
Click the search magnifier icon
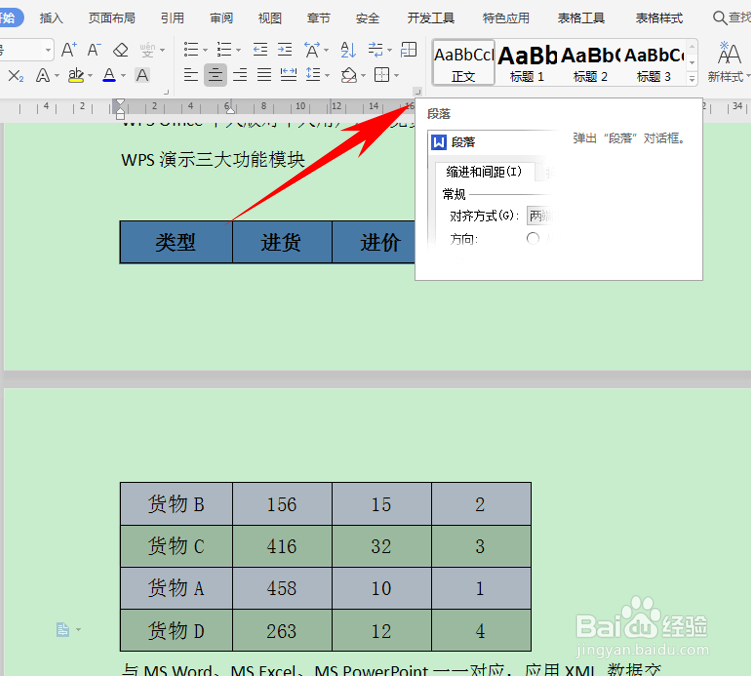click(719, 18)
